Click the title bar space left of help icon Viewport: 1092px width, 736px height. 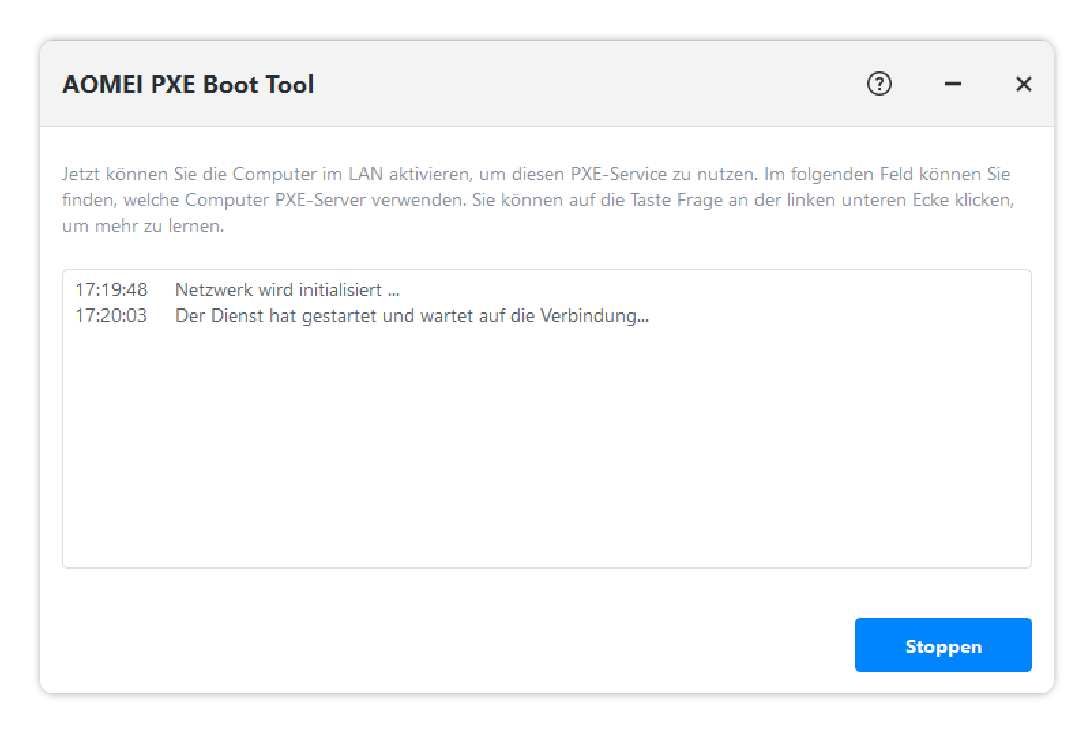click(x=600, y=84)
